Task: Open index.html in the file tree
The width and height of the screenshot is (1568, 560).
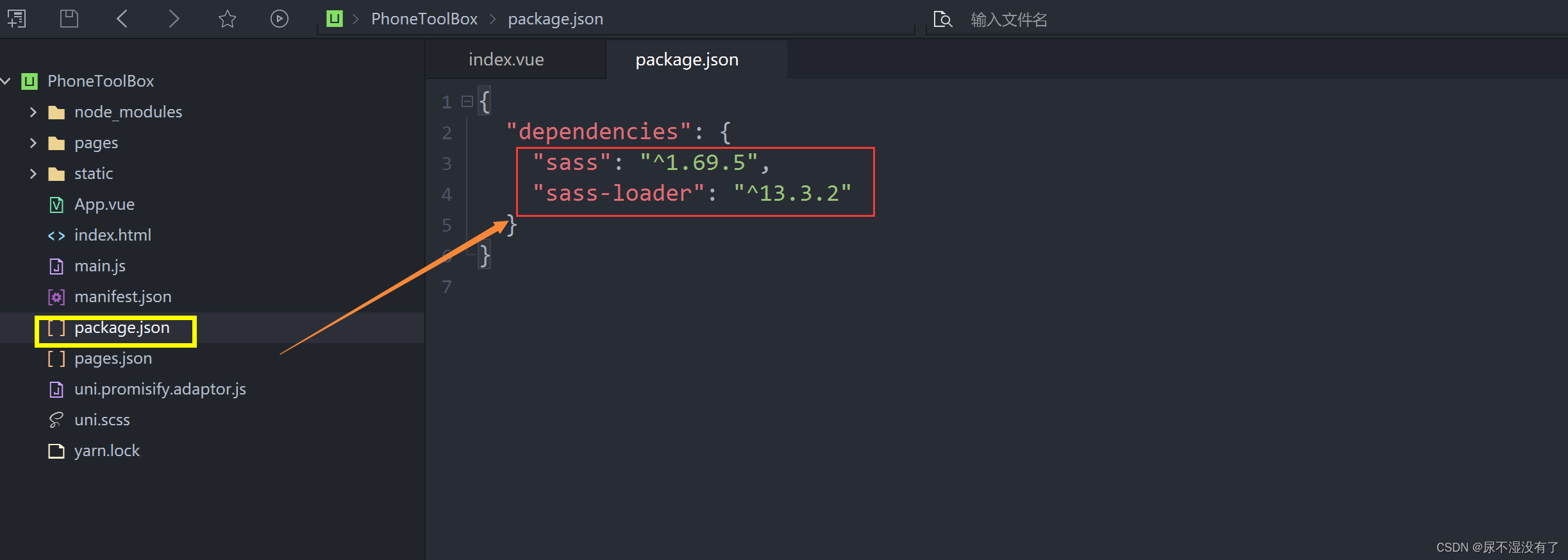Action: point(113,235)
